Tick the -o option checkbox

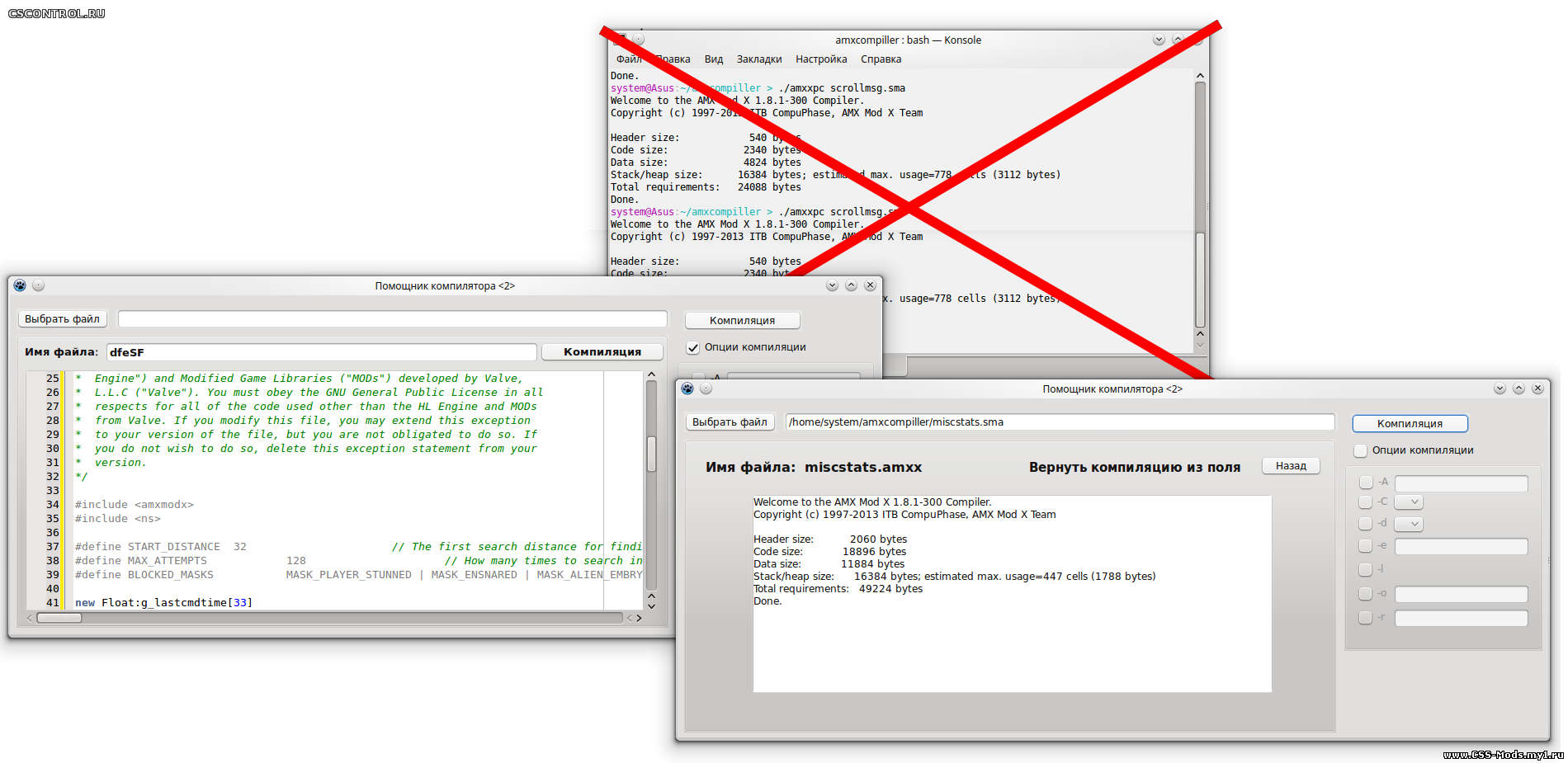coord(1366,594)
